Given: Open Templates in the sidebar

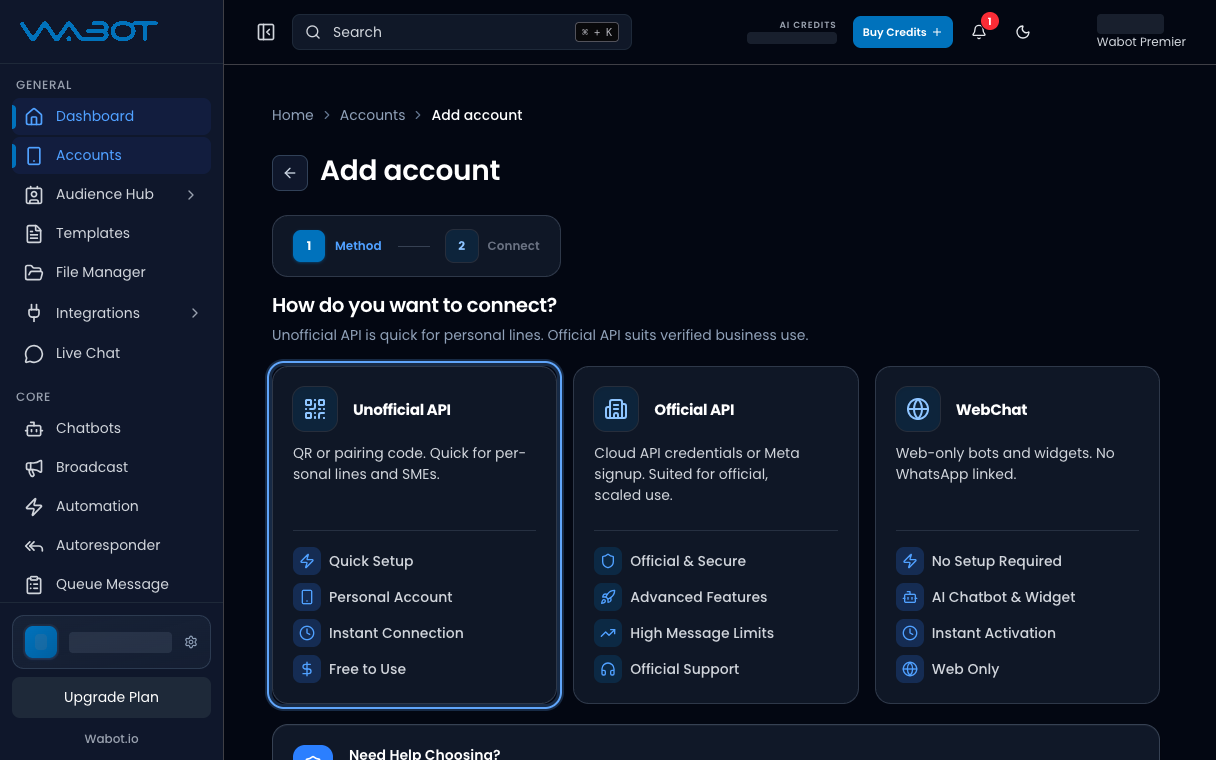Looking at the screenshot, I should 112,233.
